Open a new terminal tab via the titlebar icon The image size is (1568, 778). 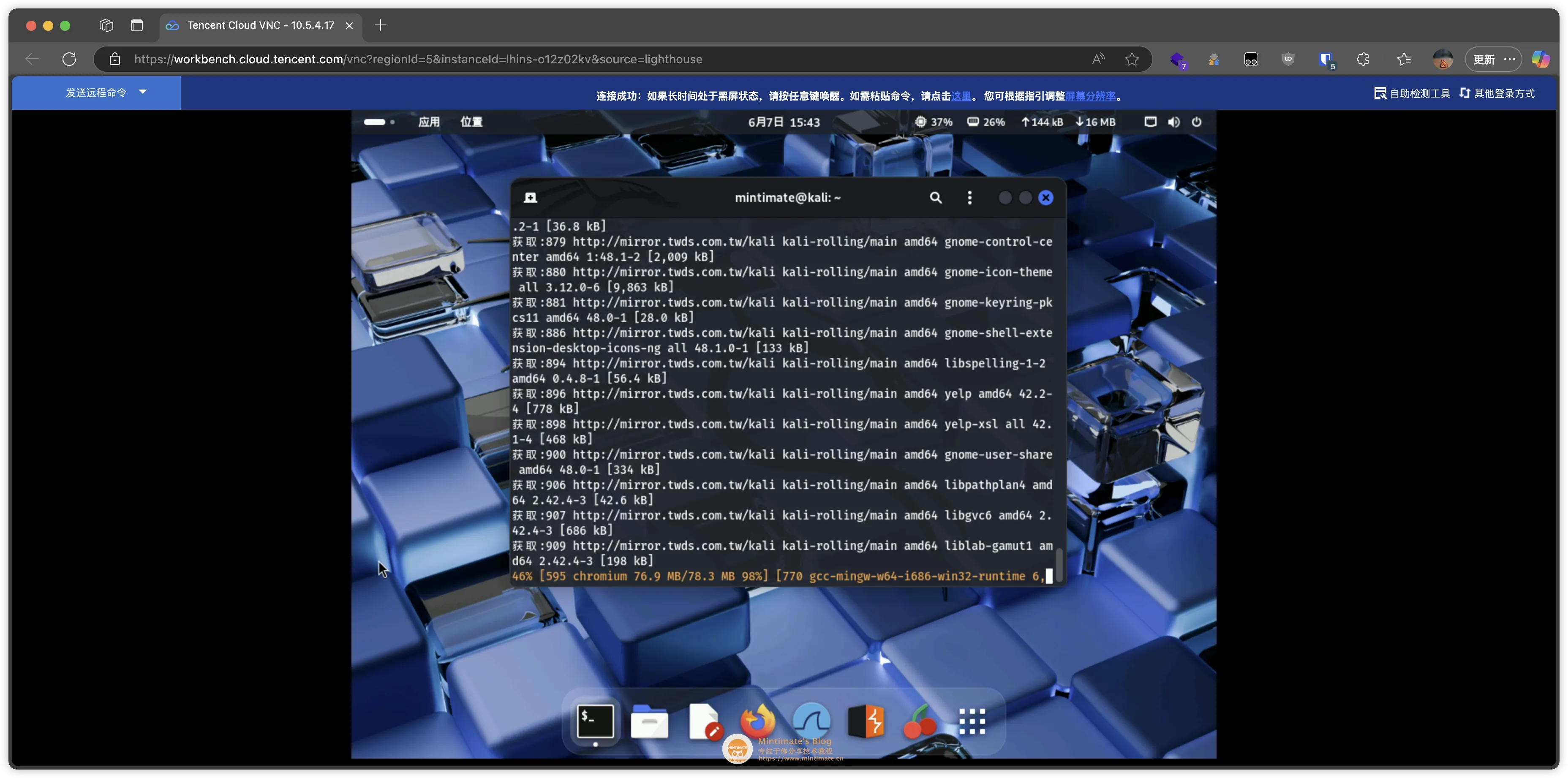point(530,197)
